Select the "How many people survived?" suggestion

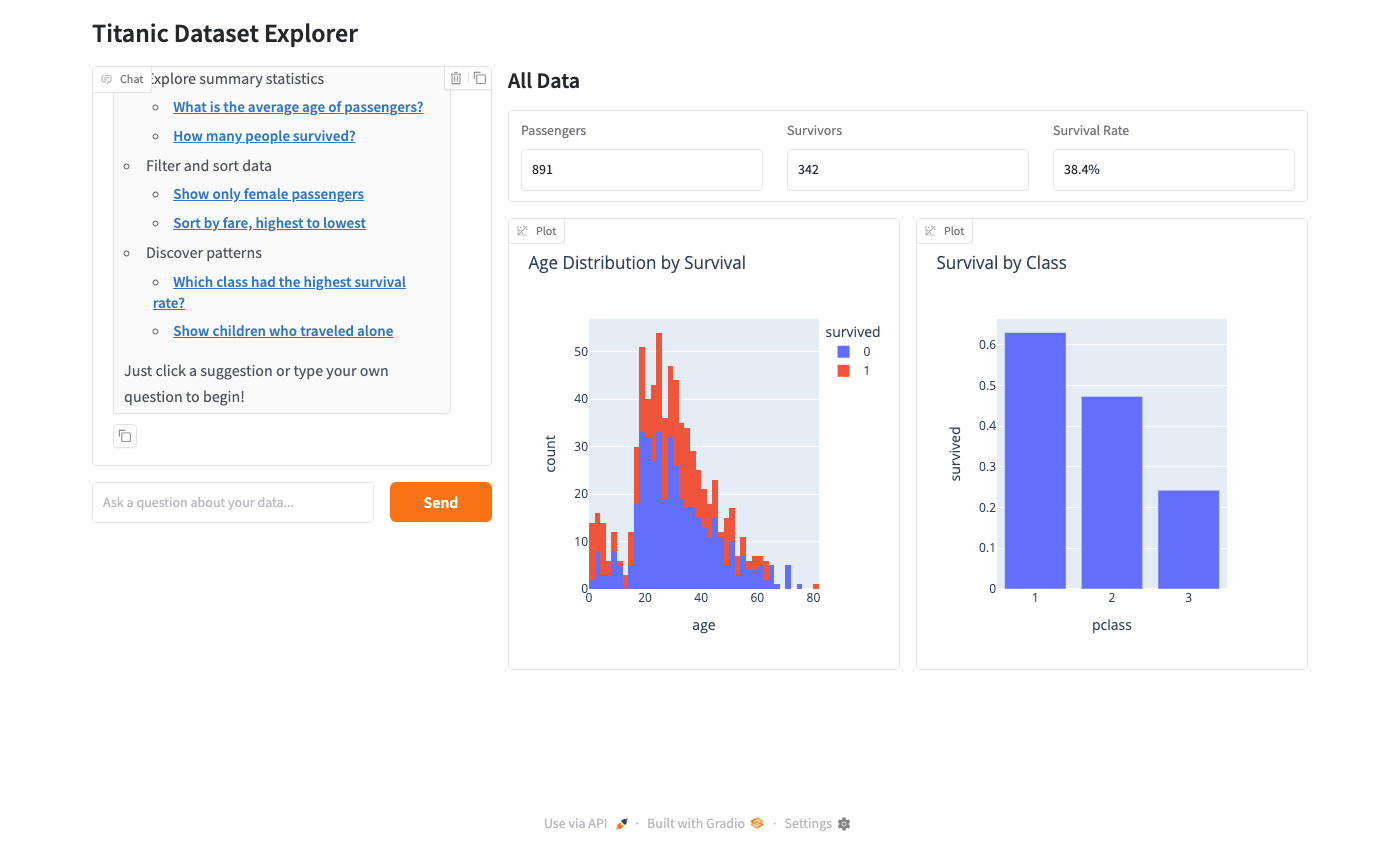(264, 136)
